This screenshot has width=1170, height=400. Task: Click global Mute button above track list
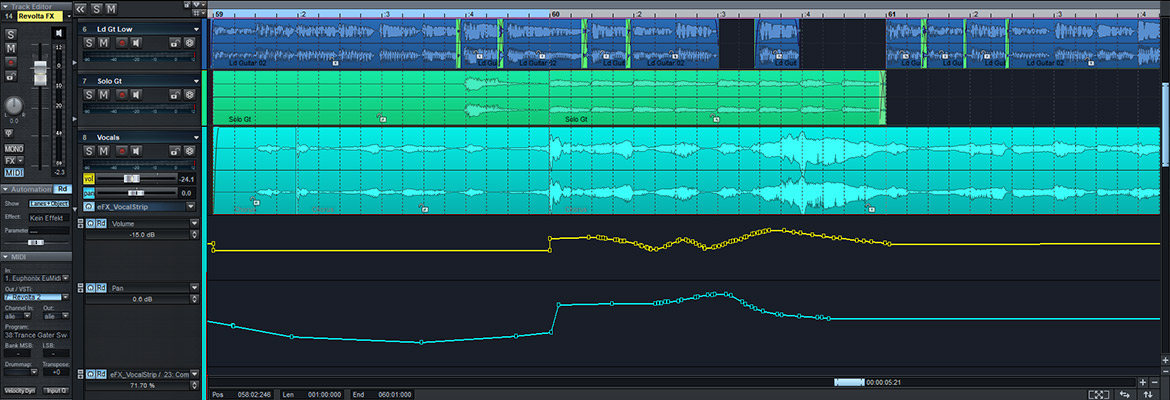tap(111, 9)
